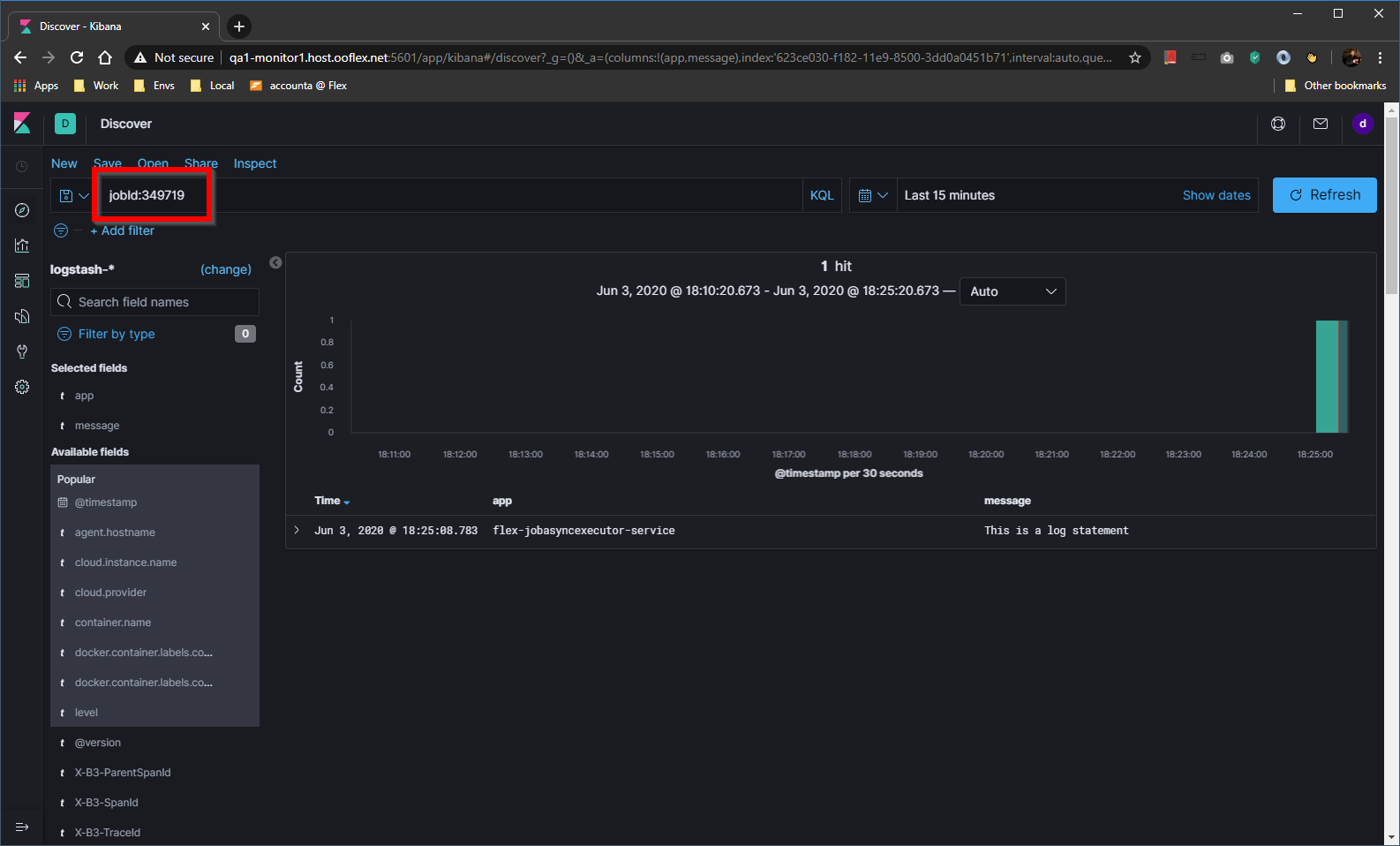Click the Kibana logo
Screen dimensions: 1400x846
[22, 124]
